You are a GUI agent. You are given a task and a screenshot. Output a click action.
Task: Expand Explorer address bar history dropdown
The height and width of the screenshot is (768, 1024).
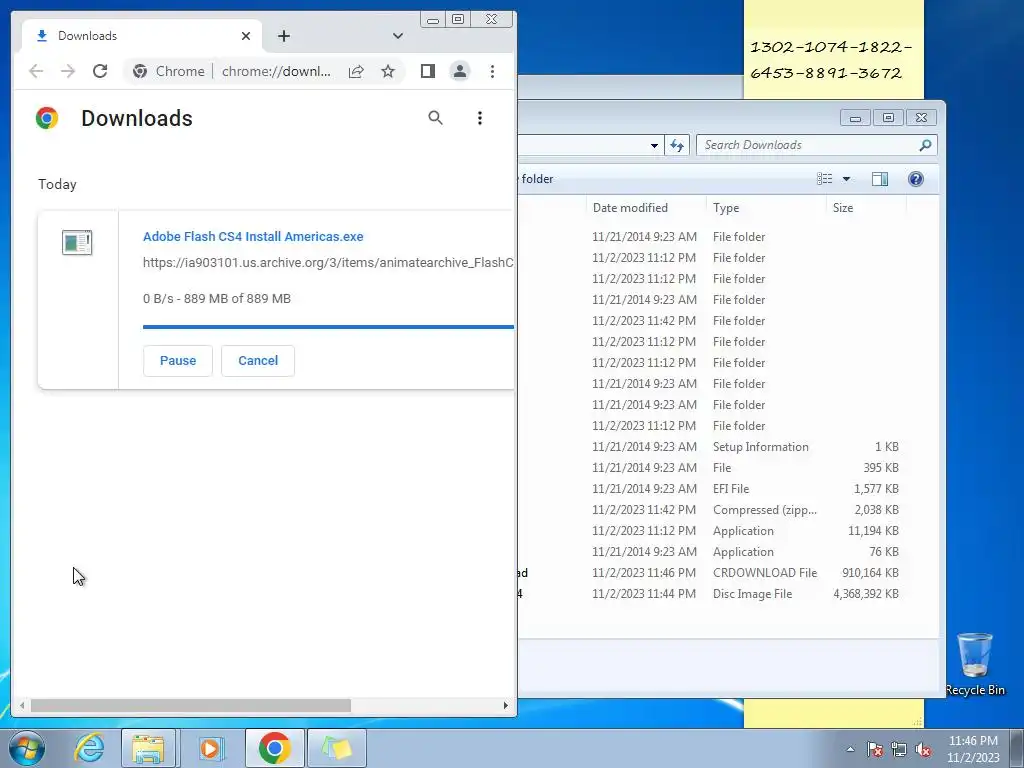tap(654, 145)
